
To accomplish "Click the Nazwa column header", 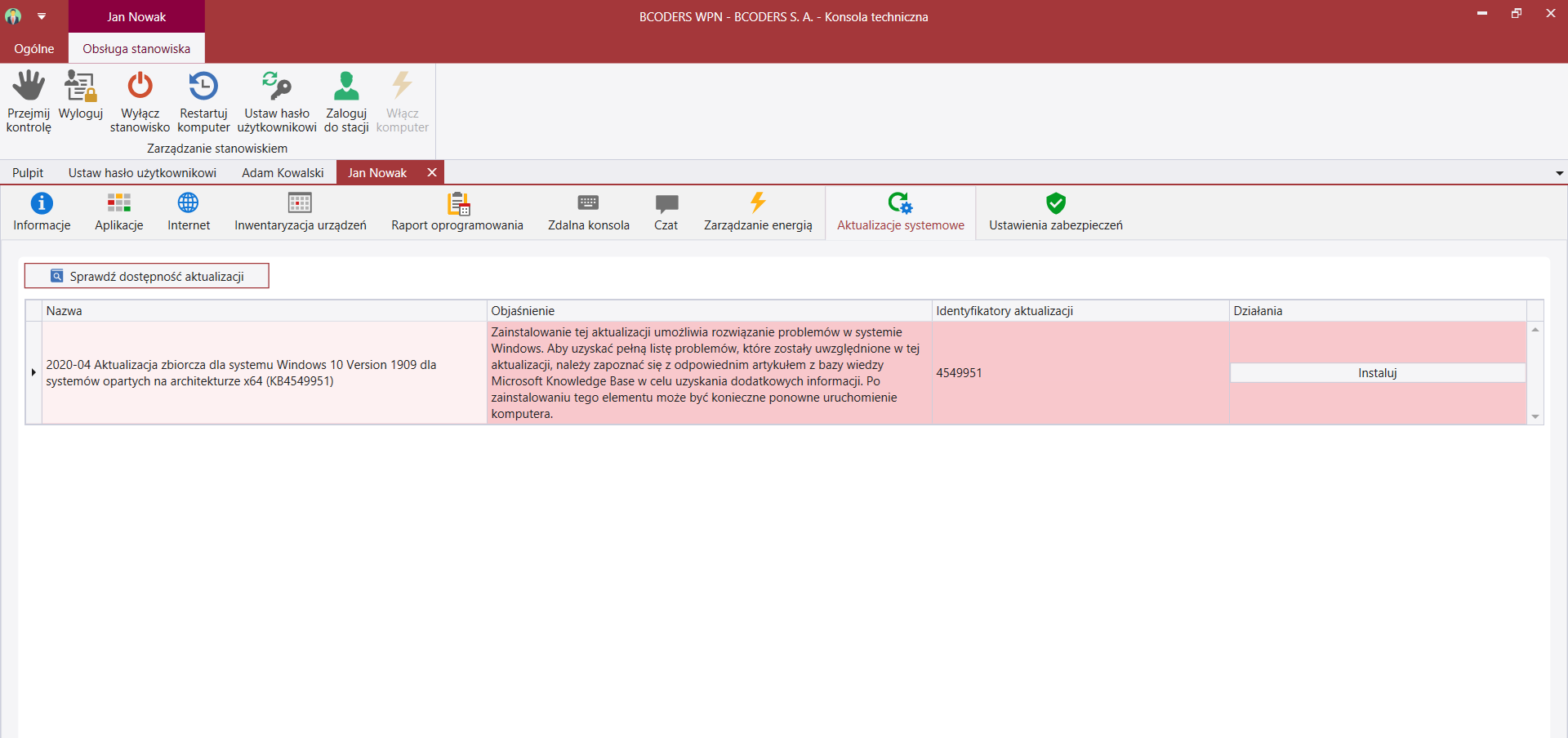I will point(265,311).
